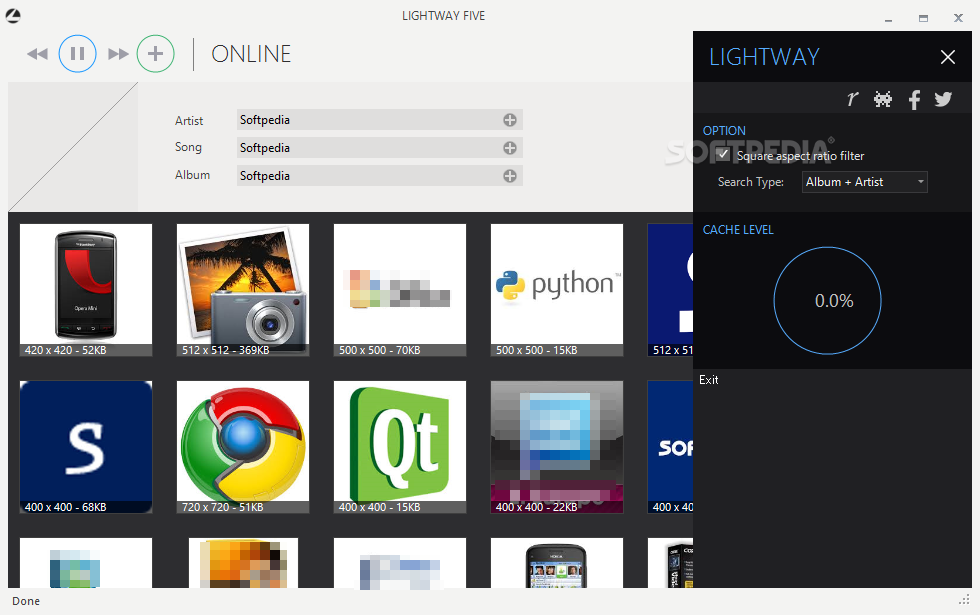Viewport: 980px width, 615px height.
Task: Click the LIGHTWAY FIVE window title
Action: click(443, 16)
